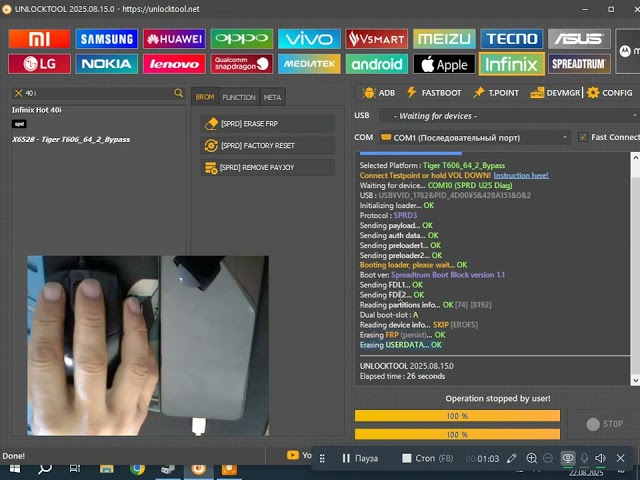This screenshot has height=480, width=640.
Task: Toggle the recorder webcam overlay
Action: pos(567,458)
